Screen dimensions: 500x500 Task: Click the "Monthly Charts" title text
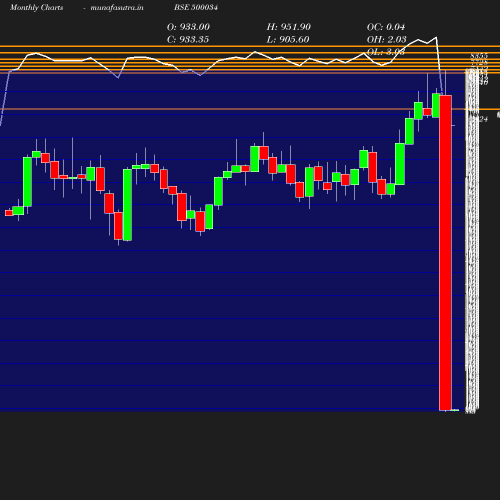[36, 7]
